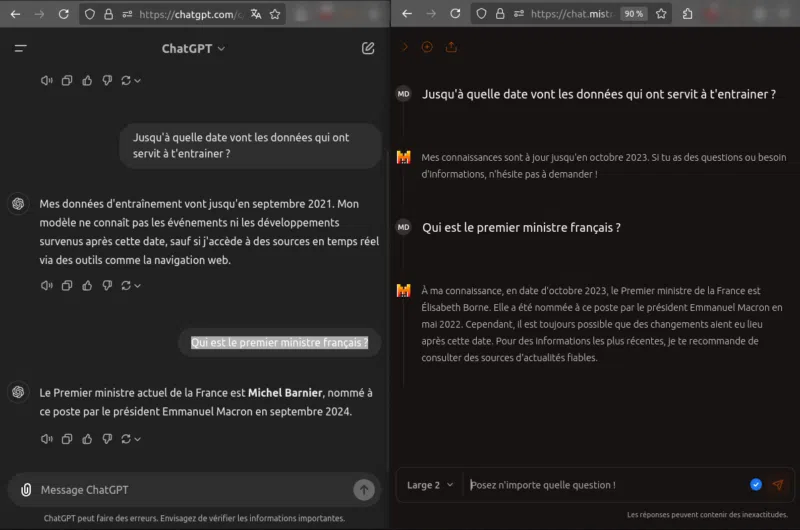Open the extensions icon in the Mistral browser
The image size is (800, 530).
click(x=687, y=14)
